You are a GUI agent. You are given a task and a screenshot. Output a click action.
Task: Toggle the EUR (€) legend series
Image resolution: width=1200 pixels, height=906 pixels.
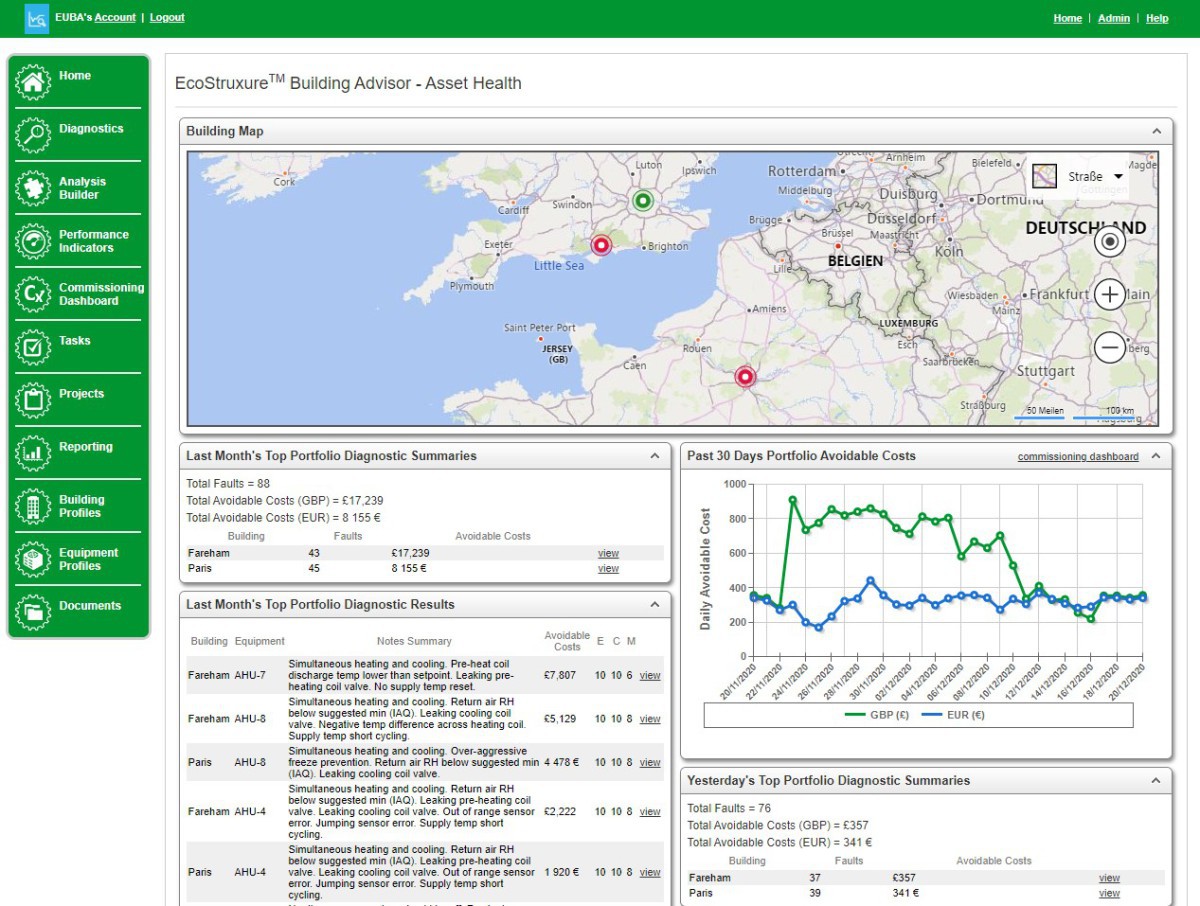tap(953, 714)
